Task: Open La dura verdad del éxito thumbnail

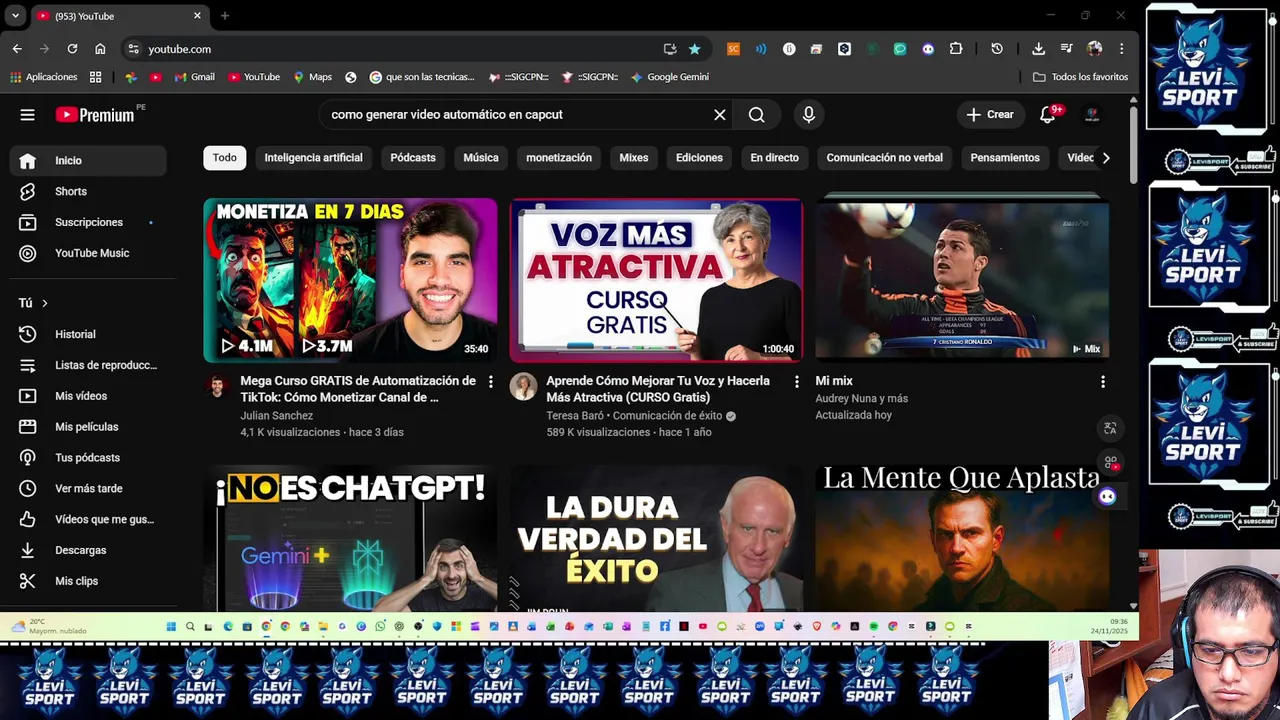Action: pyautogui.click(x=656, y=538)
